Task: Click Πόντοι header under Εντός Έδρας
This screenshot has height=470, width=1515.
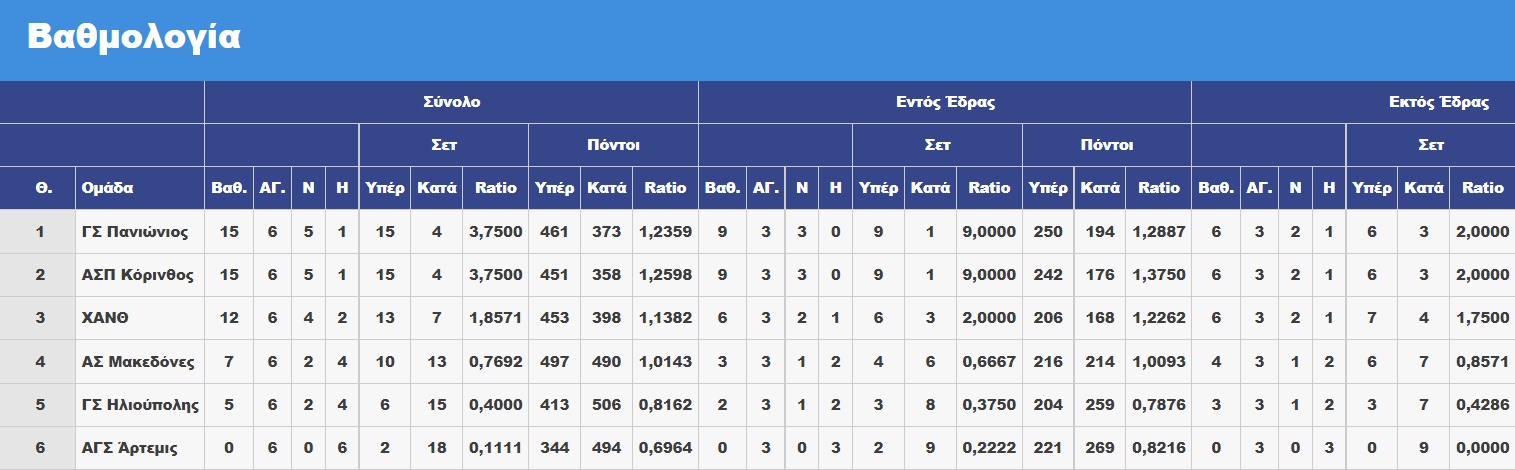Action: (x=1107, y=145)
